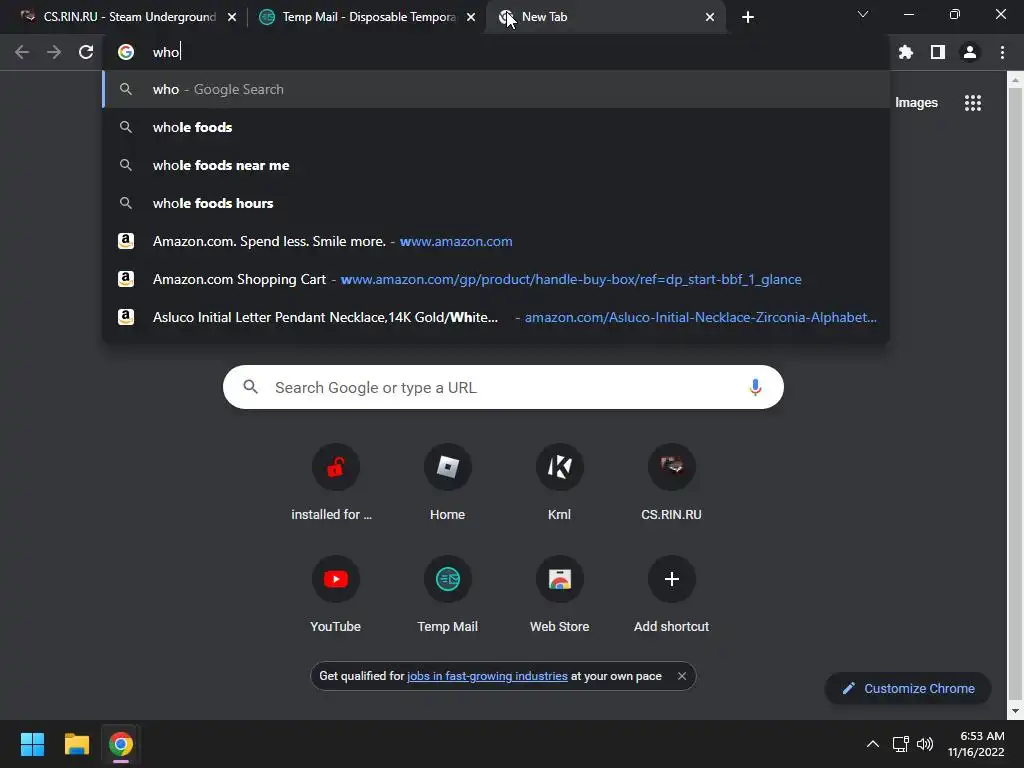The height and width of the screenshot is (768, 1024).
Task: Start voice search with the microphone
Action: point(755,387)
